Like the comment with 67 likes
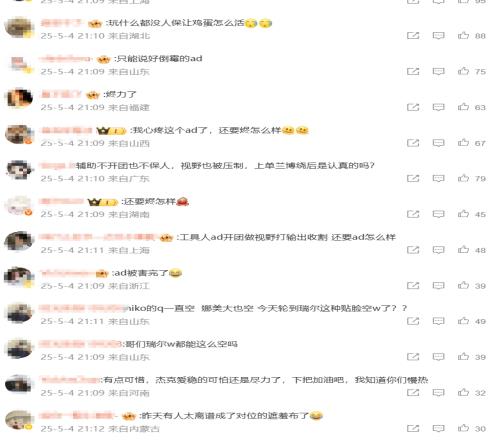Screen dimensions: 500x440 click(x=463, y=143)
